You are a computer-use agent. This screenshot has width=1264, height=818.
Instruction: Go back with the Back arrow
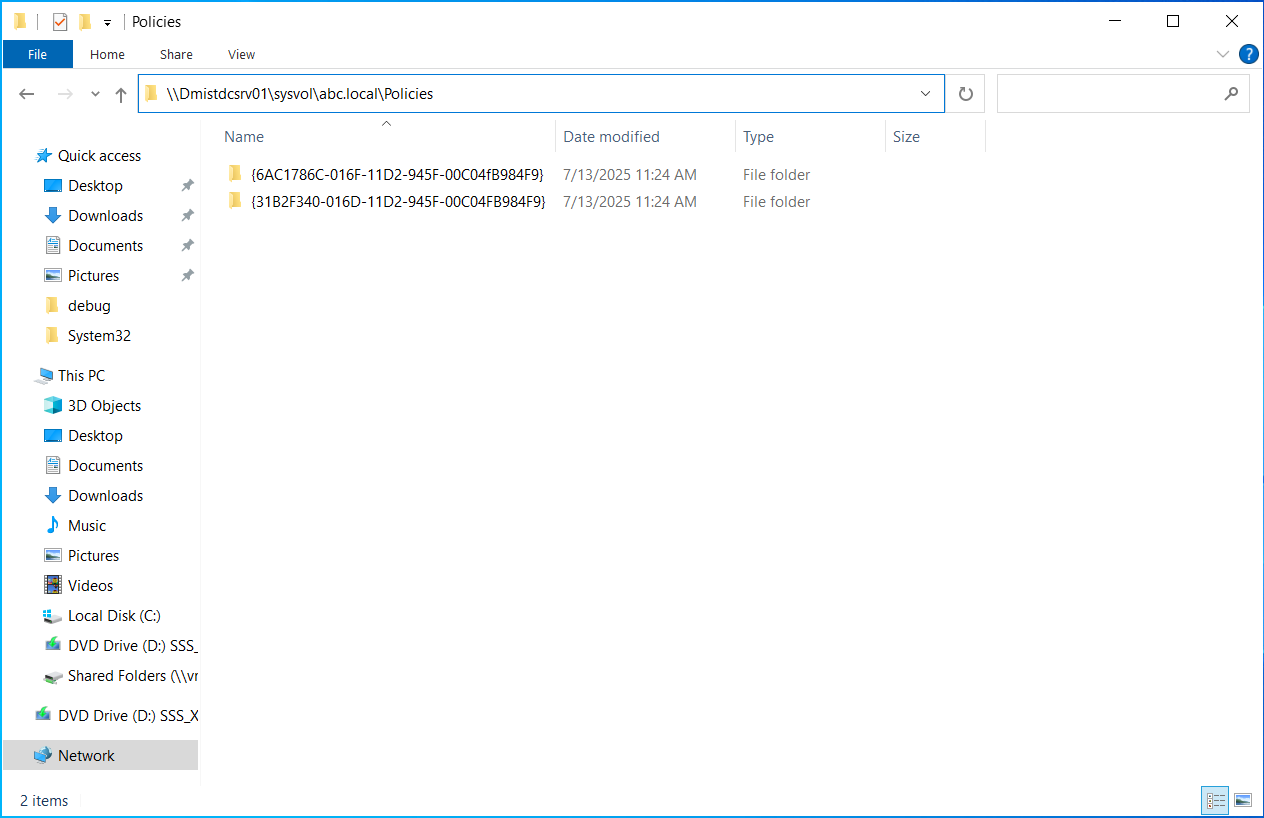tap(27, 94)
